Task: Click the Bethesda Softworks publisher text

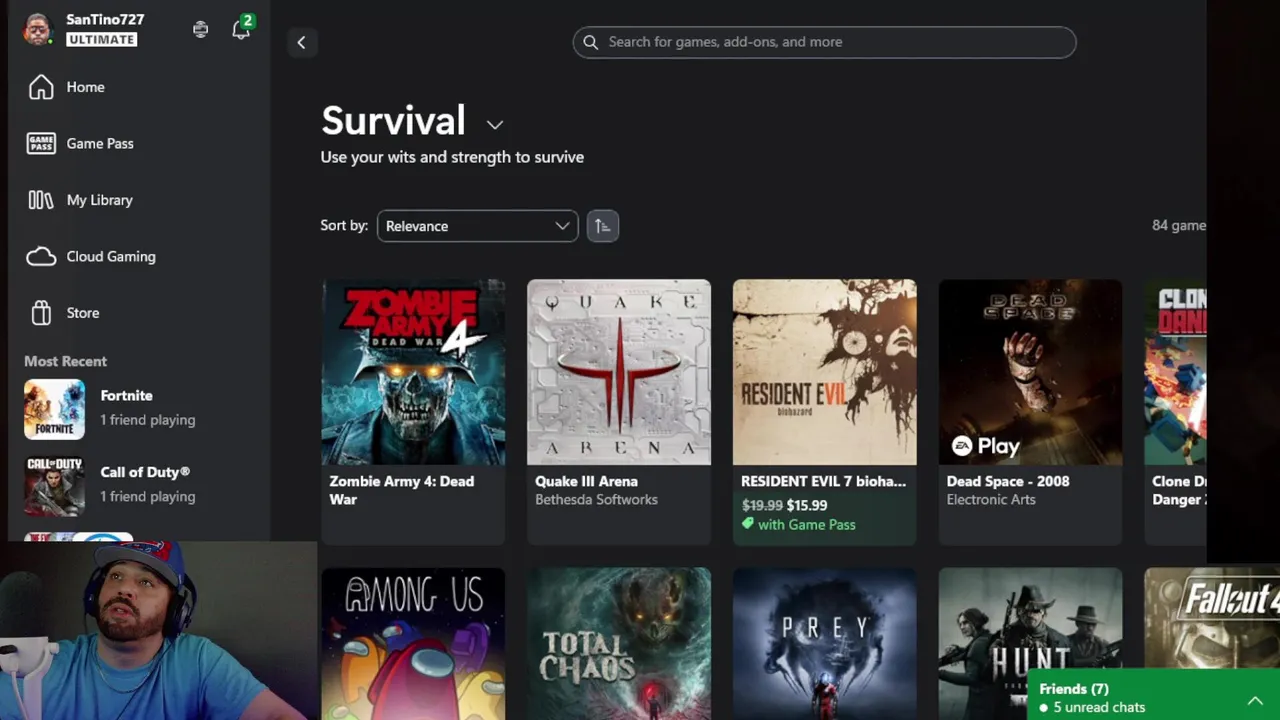Action: coord(596,500)
